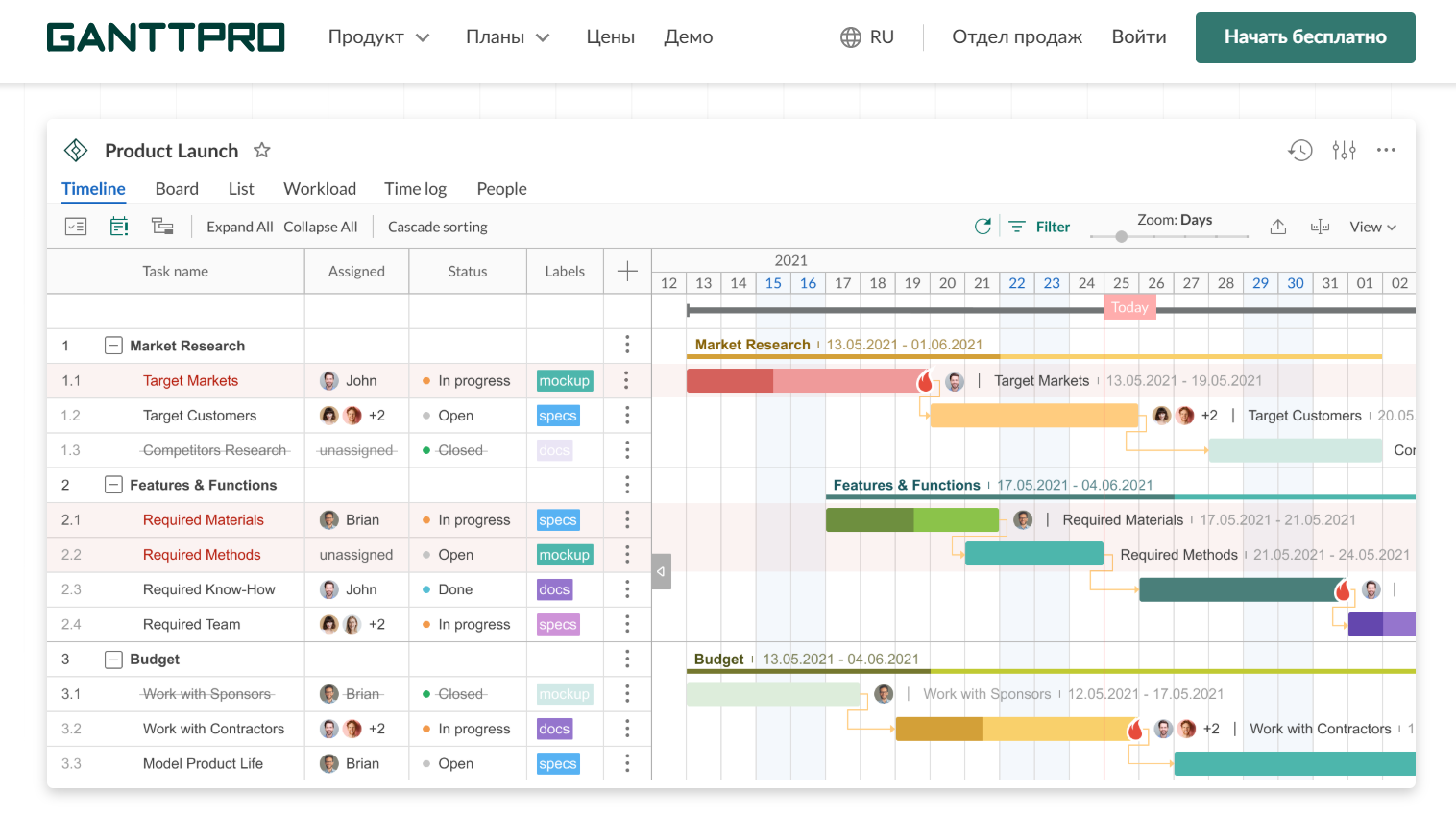This screenshot has height=816, width=1456.
Task: Switch to the Board tab
Action: (177, 189)
